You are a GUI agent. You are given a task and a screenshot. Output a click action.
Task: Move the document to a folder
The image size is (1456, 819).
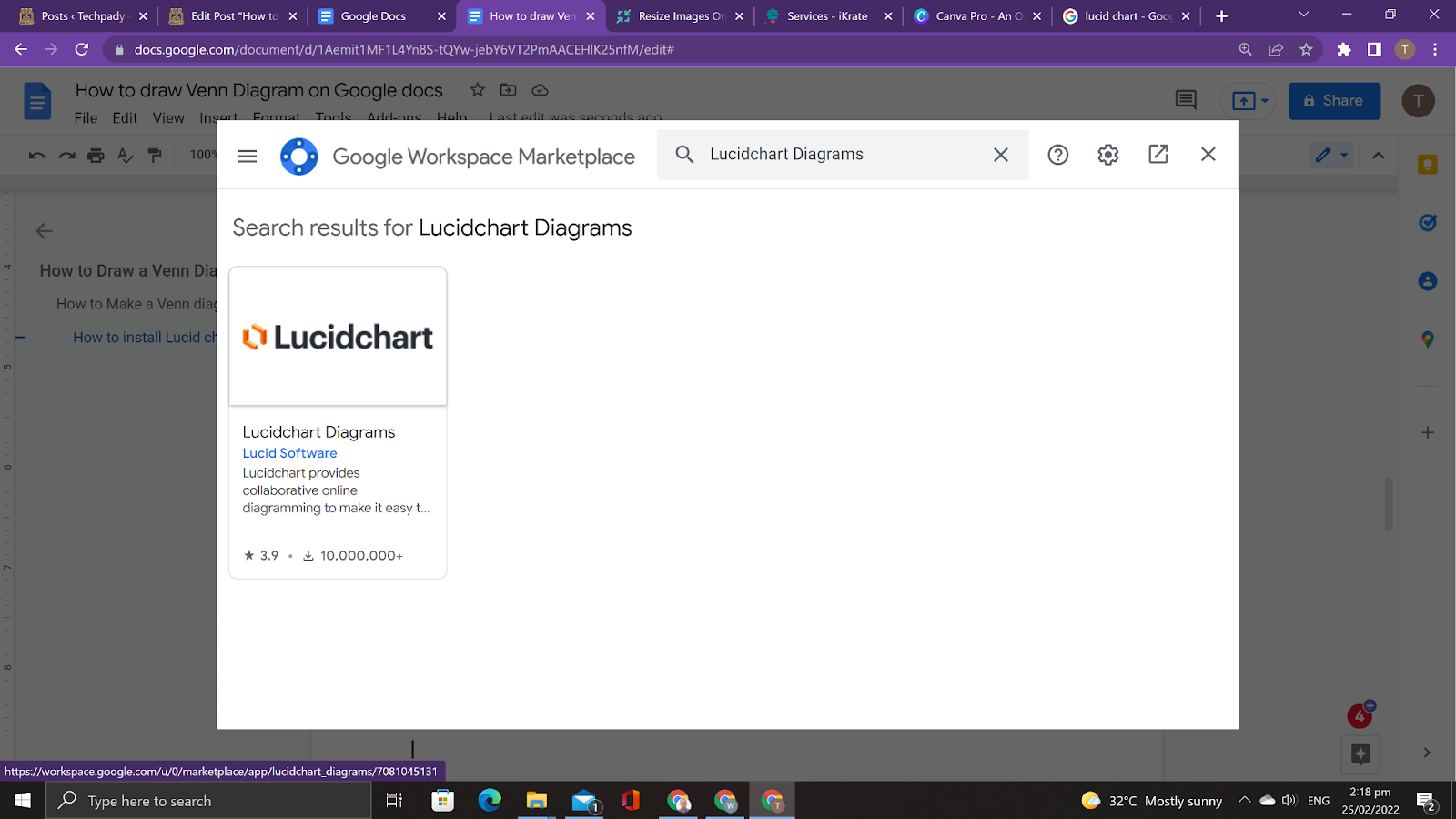click(509, 90)
